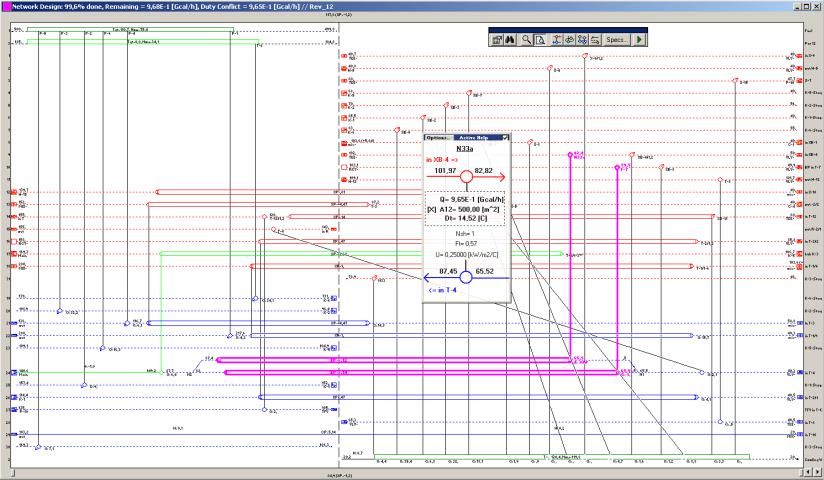Click the page preview zoom icon
824x480 pixels.
[x=540, y=39]
